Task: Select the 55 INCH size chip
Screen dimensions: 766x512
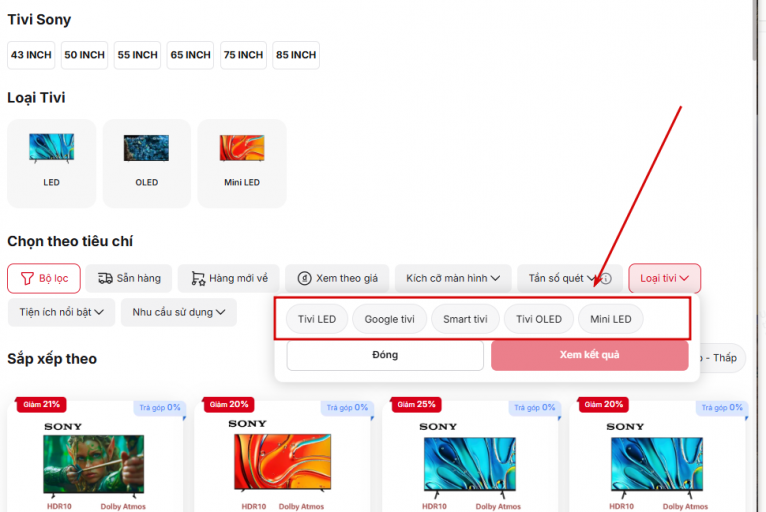Action: pyautogui.click(x=137, y=55)
